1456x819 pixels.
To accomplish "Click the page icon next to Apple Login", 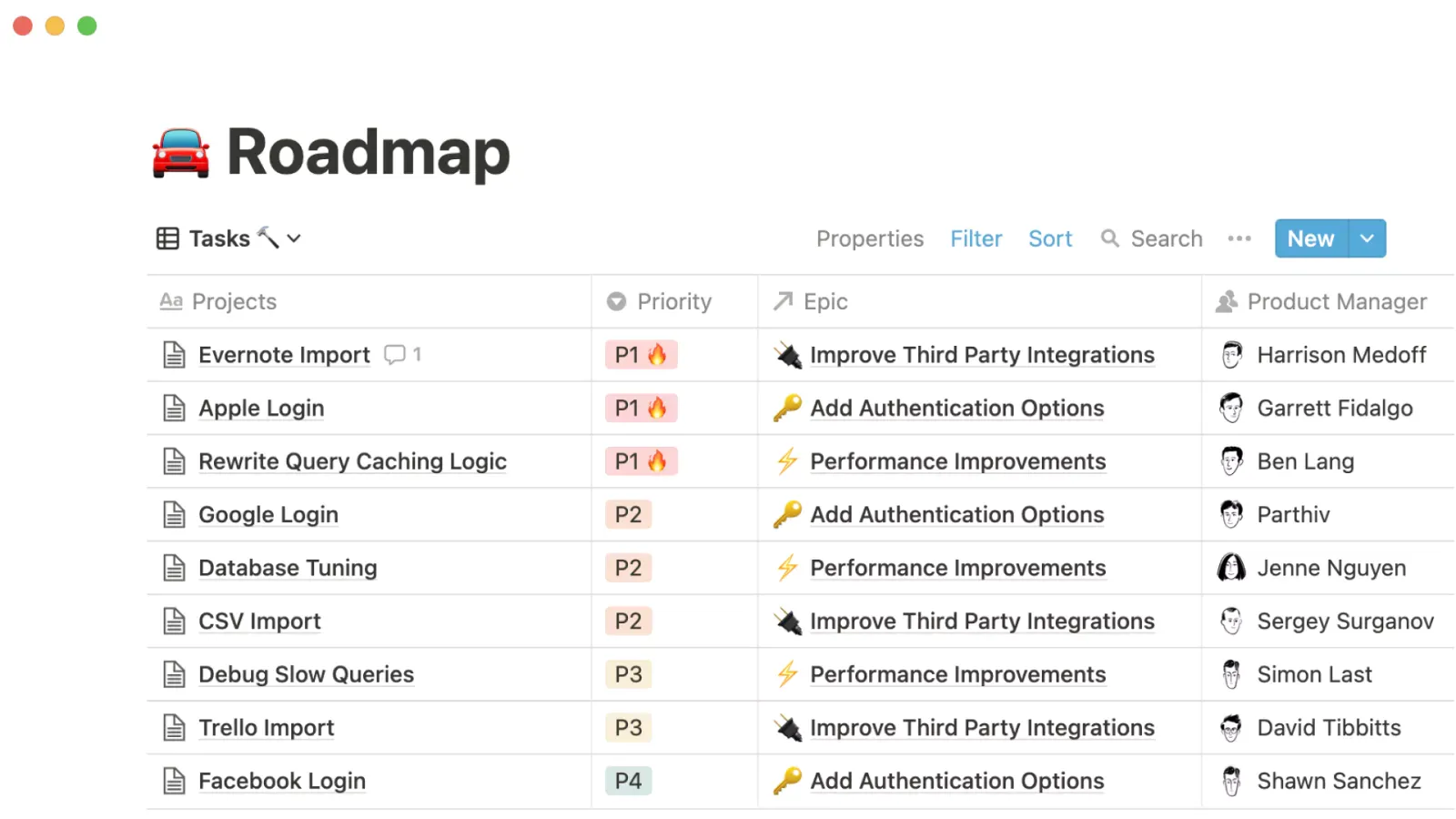I will [174, 408].
